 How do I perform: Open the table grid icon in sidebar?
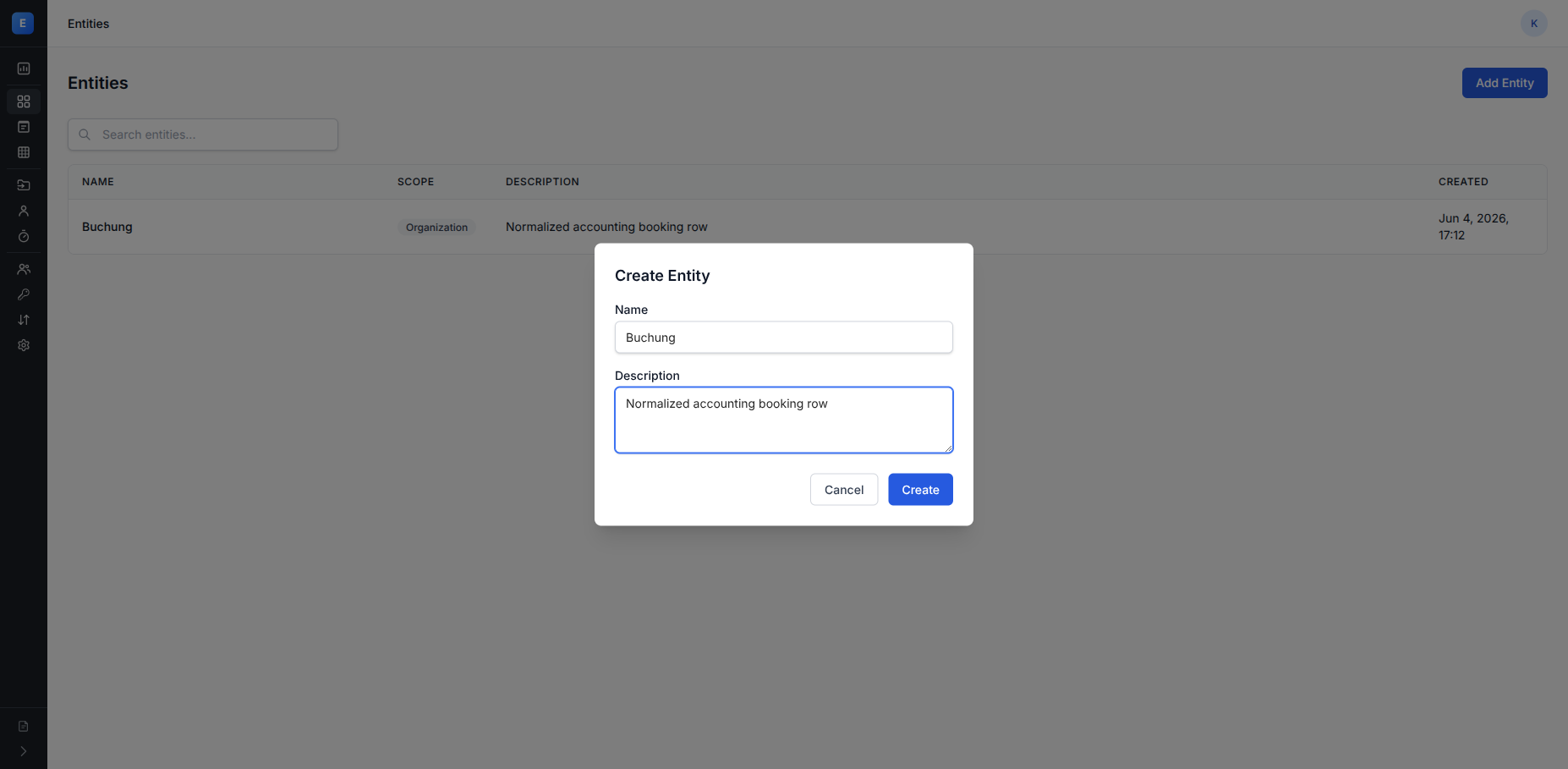tap(24, 152)
